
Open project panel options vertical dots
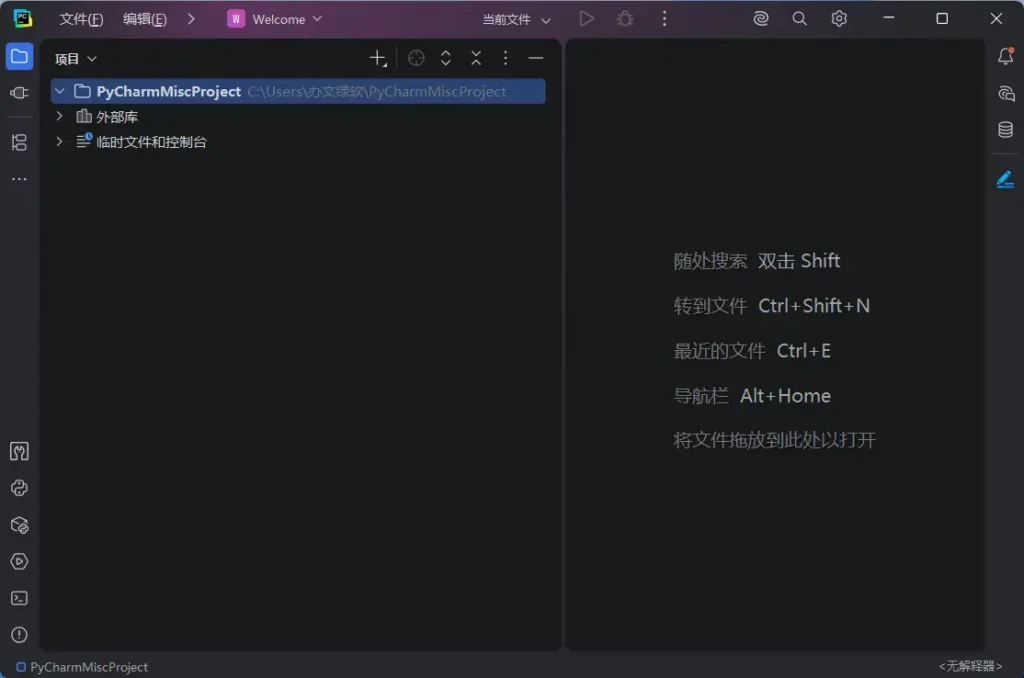[x=505, y=58]
